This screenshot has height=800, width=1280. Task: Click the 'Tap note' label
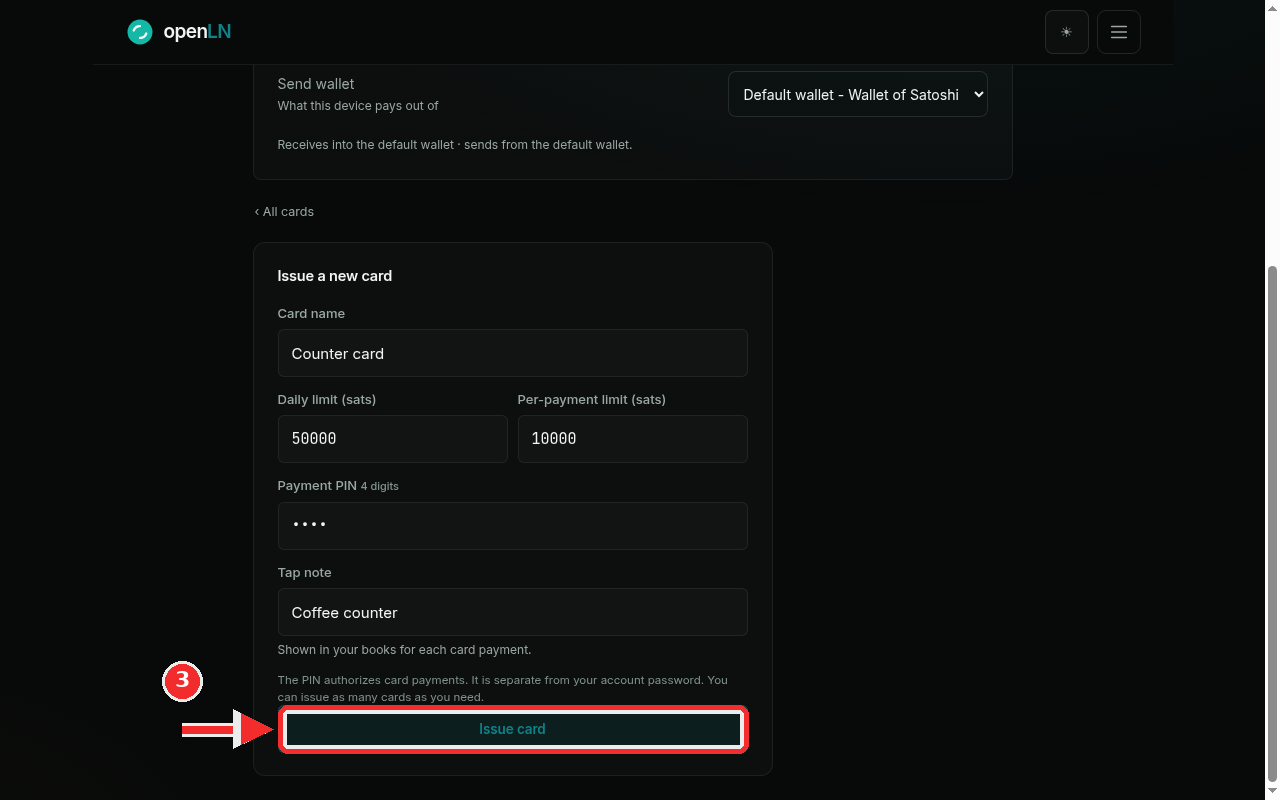point(305,573)
